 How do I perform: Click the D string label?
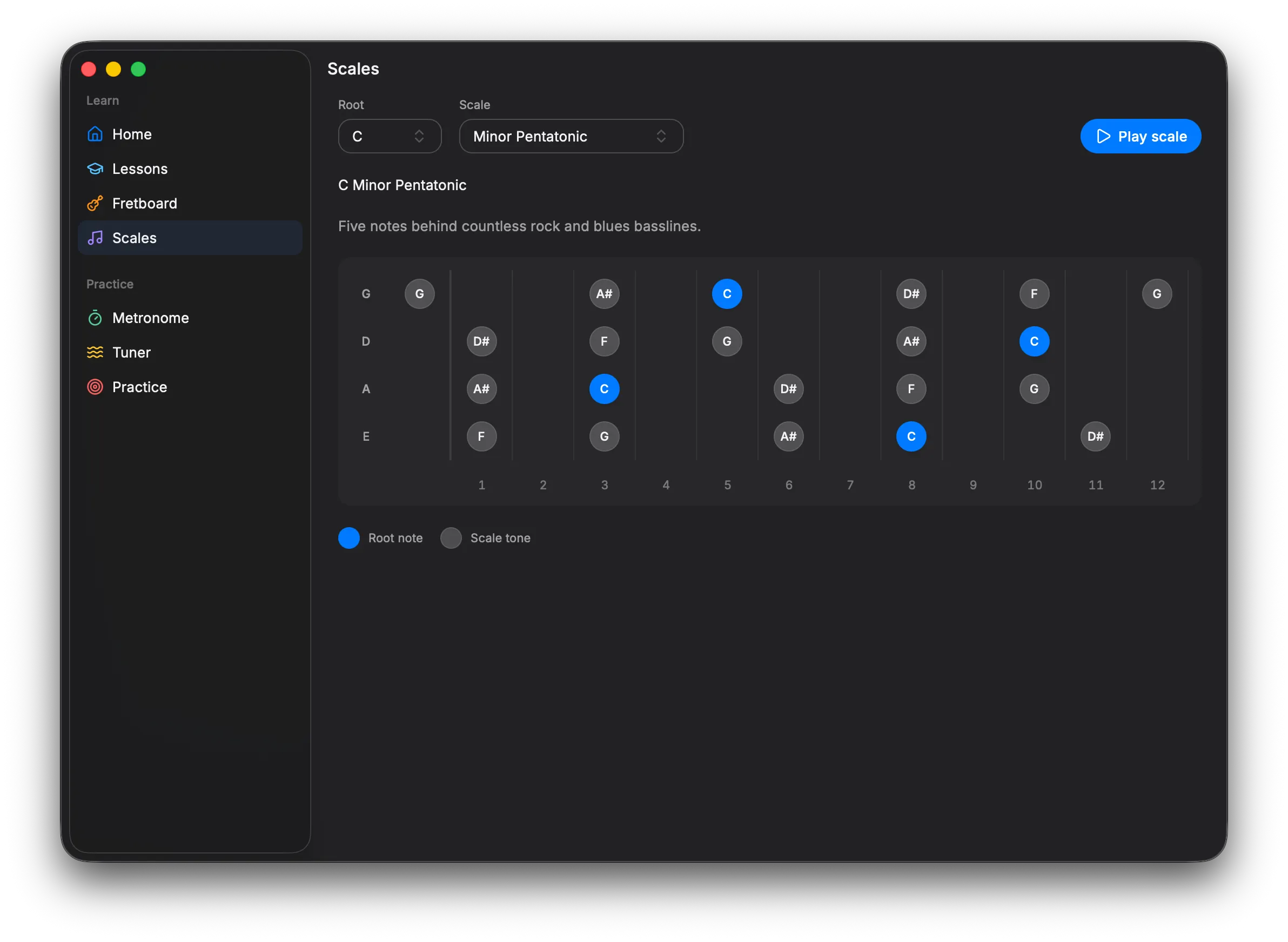366,341
